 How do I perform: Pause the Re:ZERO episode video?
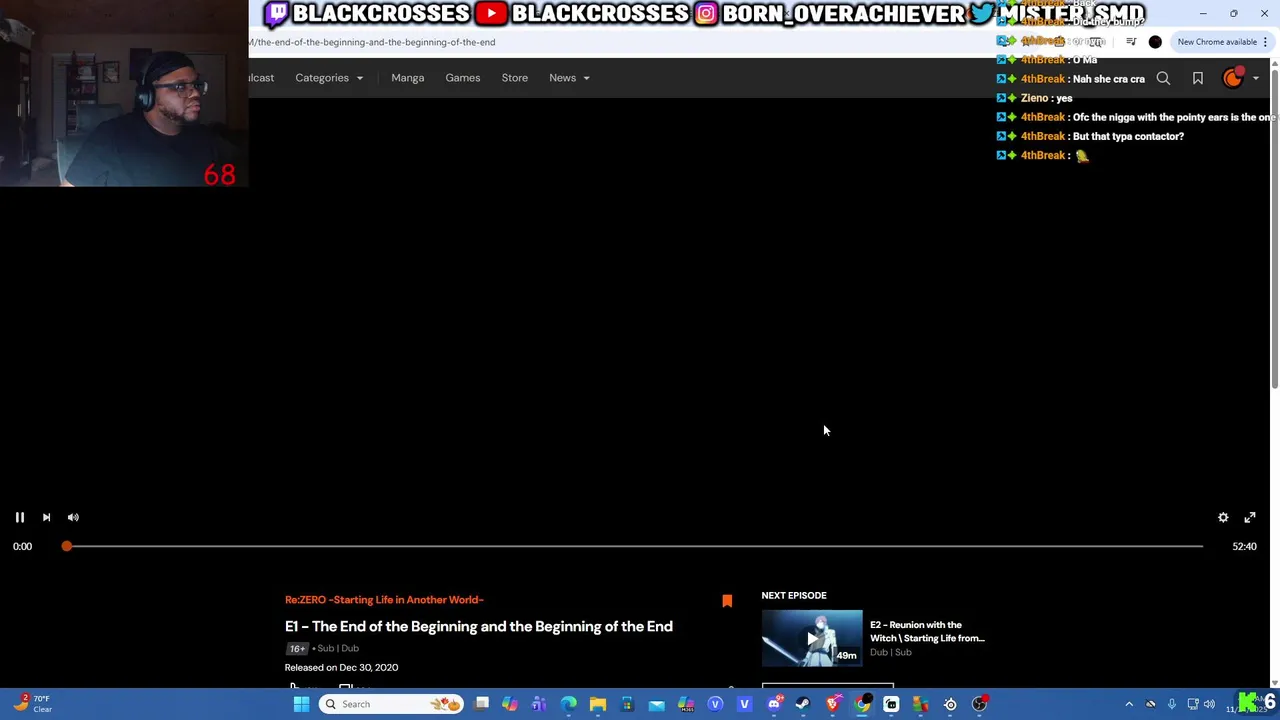[x=19, y=517]
